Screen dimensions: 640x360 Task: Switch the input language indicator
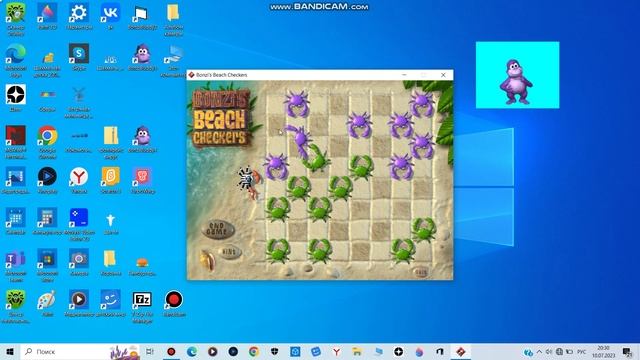[x=582, y=351]
